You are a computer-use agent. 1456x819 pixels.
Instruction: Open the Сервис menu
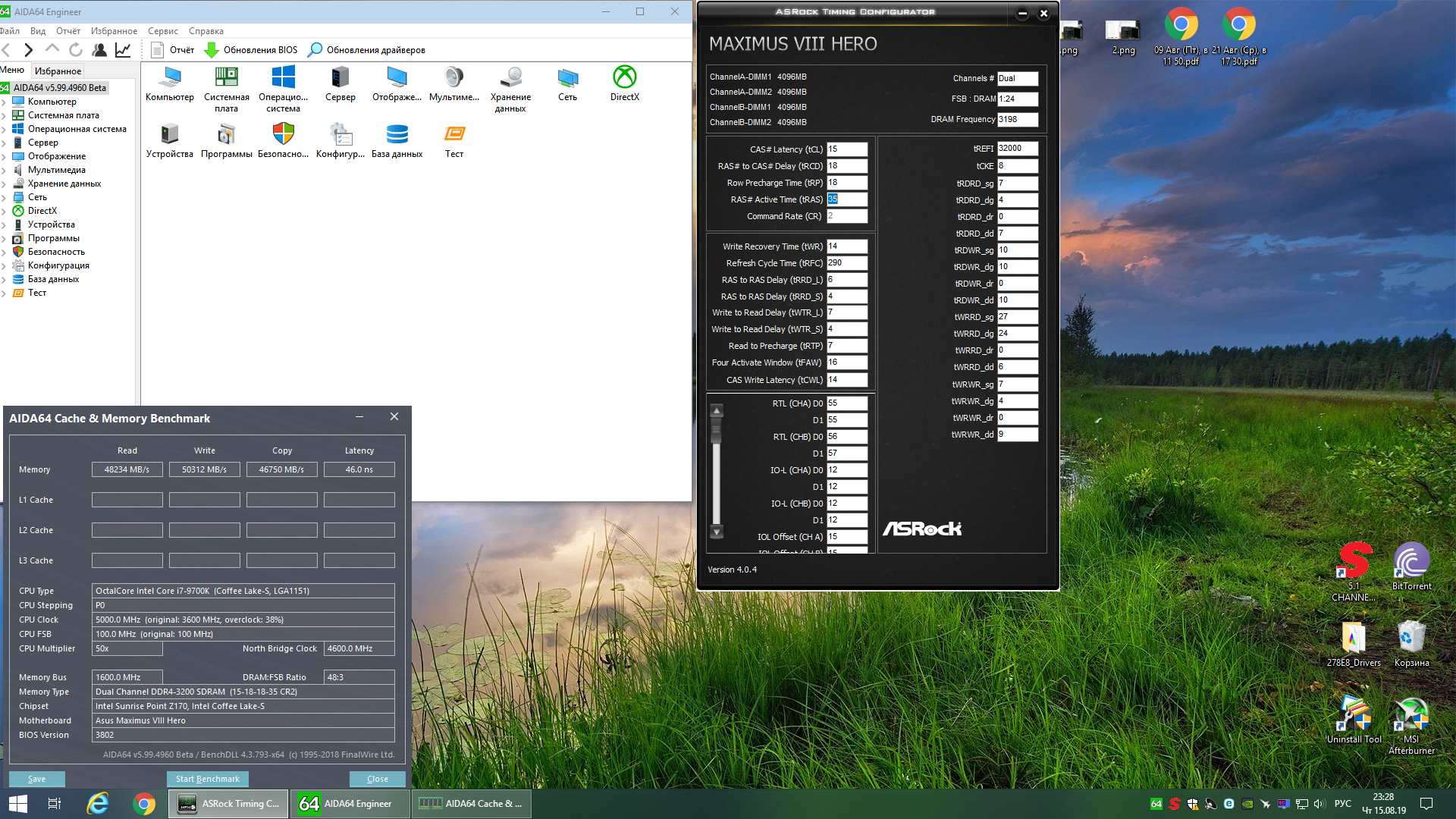point(162,31)
